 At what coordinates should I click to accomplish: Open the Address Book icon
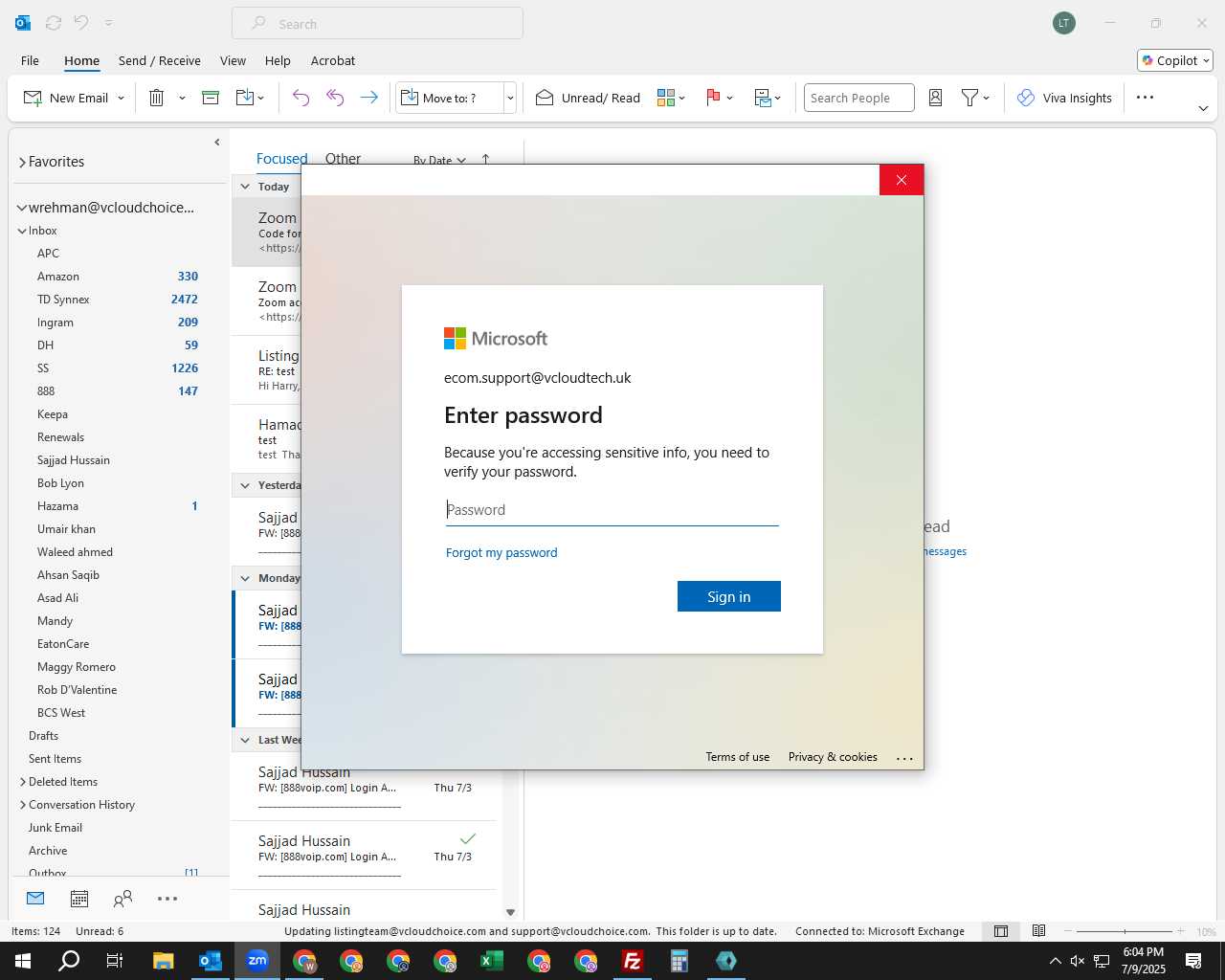(936, 98)
